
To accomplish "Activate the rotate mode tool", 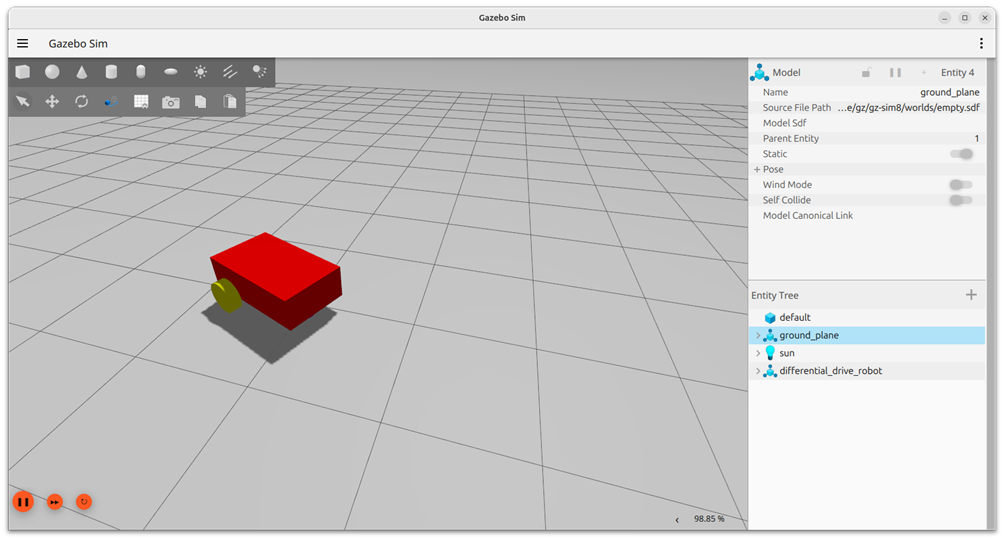I will pos(82,101).
